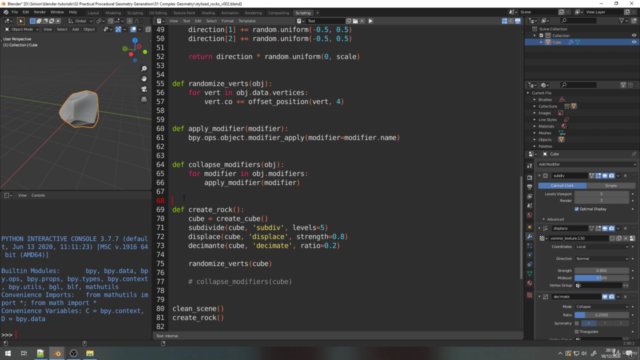Toggle visibility eye for Collection
Screen dimensions: 640x360
[634, 36]
